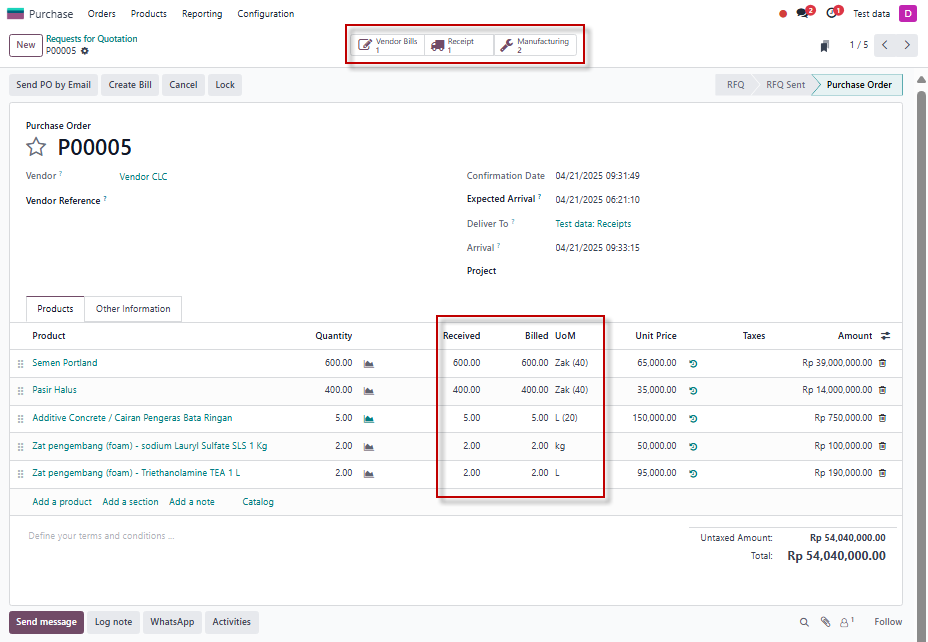Viewport: 928px width, 642px height.
Task: Open the Reporting menu
Action: pos(202,14)
